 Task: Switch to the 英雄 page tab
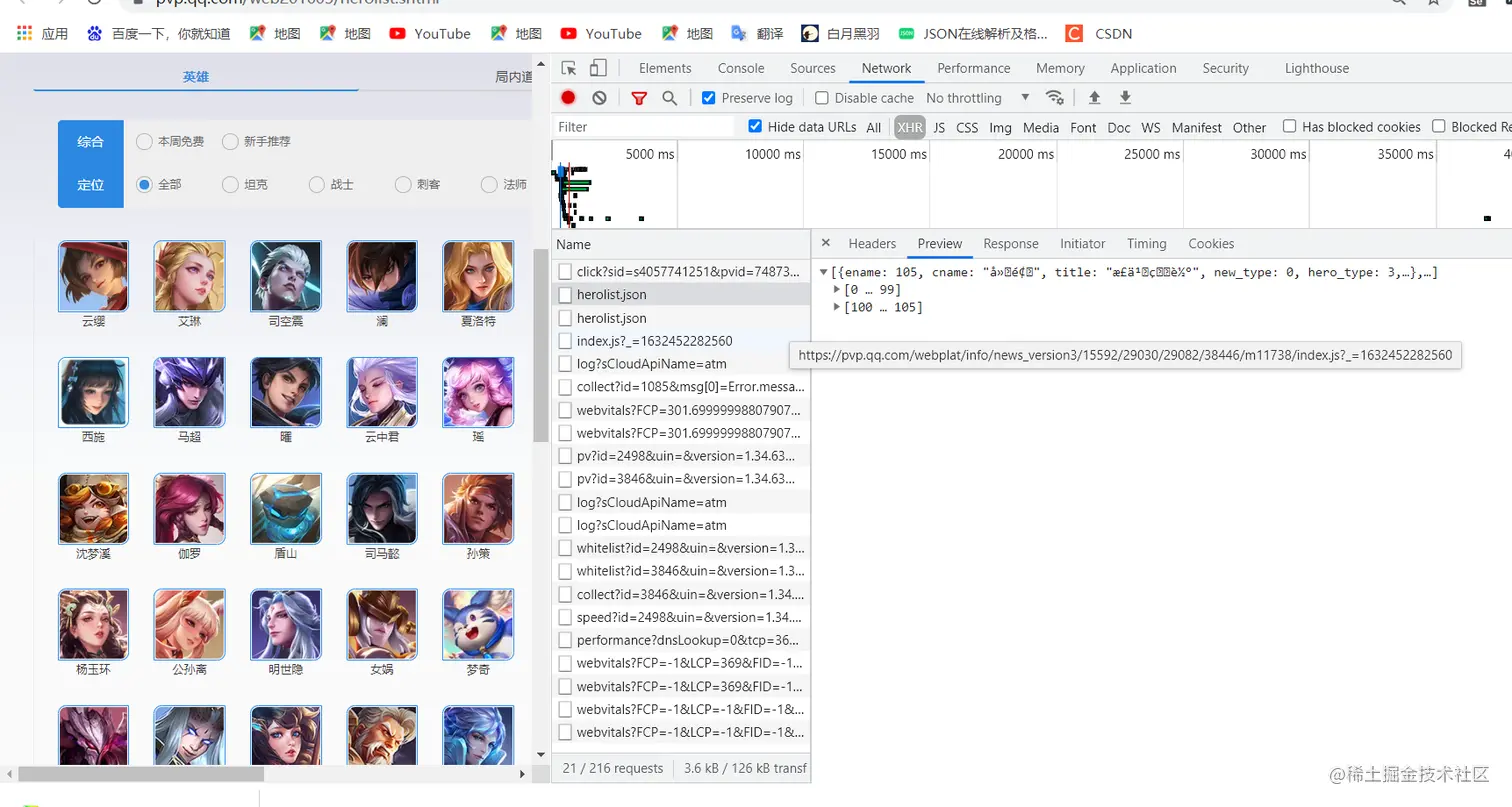click(196, 76)
